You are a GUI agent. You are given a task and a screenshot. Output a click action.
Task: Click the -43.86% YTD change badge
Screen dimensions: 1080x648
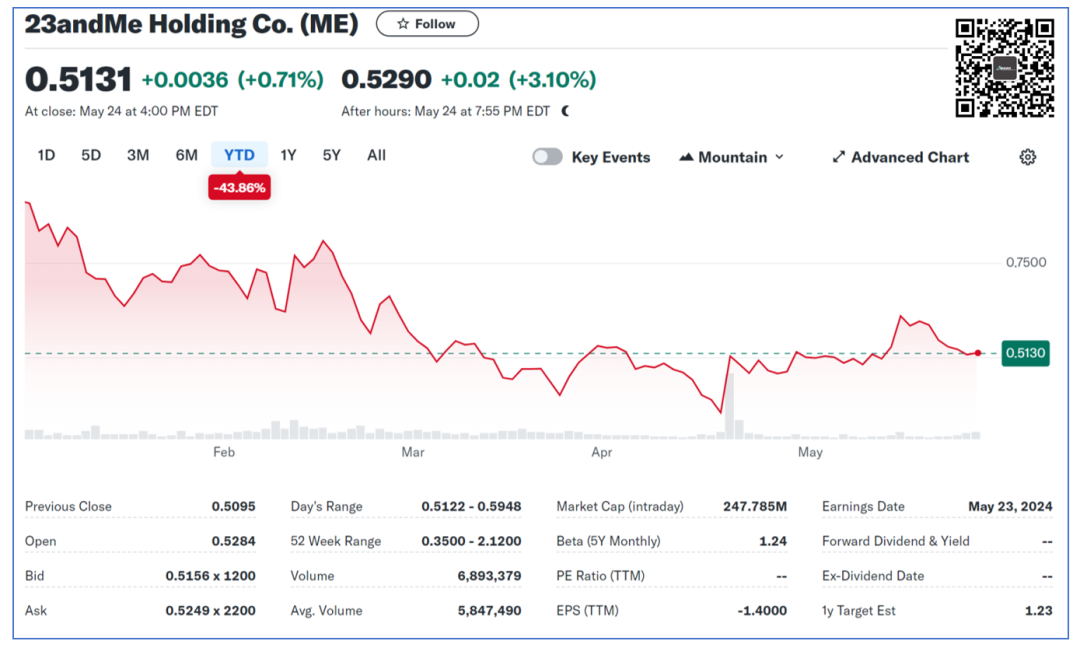point(240,187)
